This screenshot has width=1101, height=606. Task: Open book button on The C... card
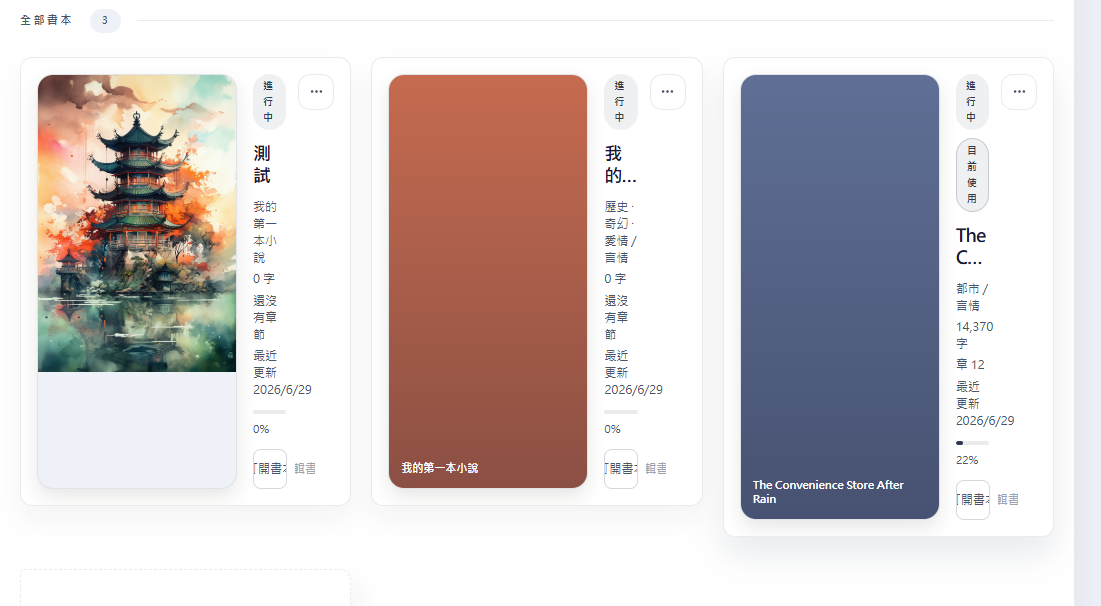[973, 499]
